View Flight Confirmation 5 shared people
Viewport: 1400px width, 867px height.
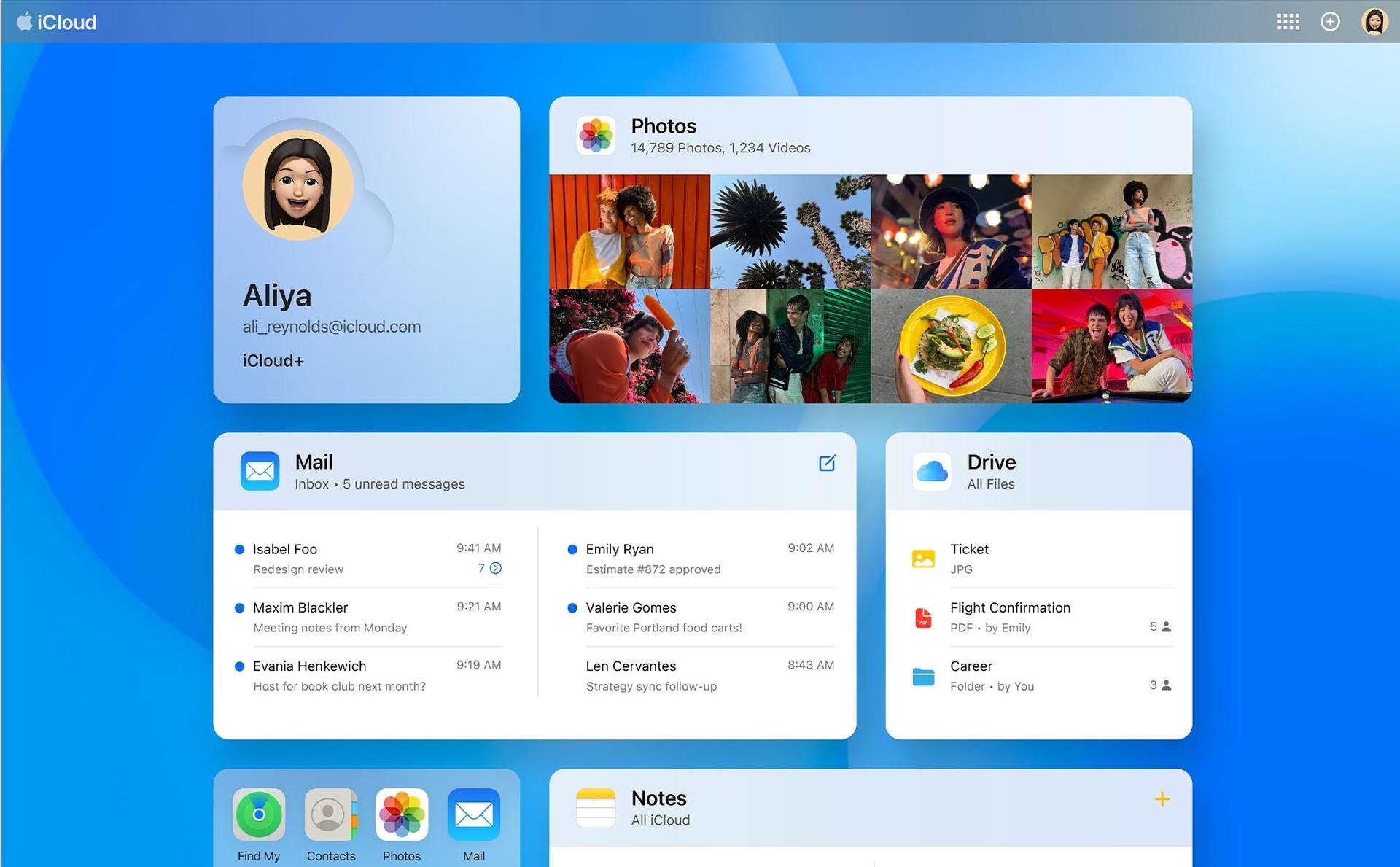(1160, 626)
